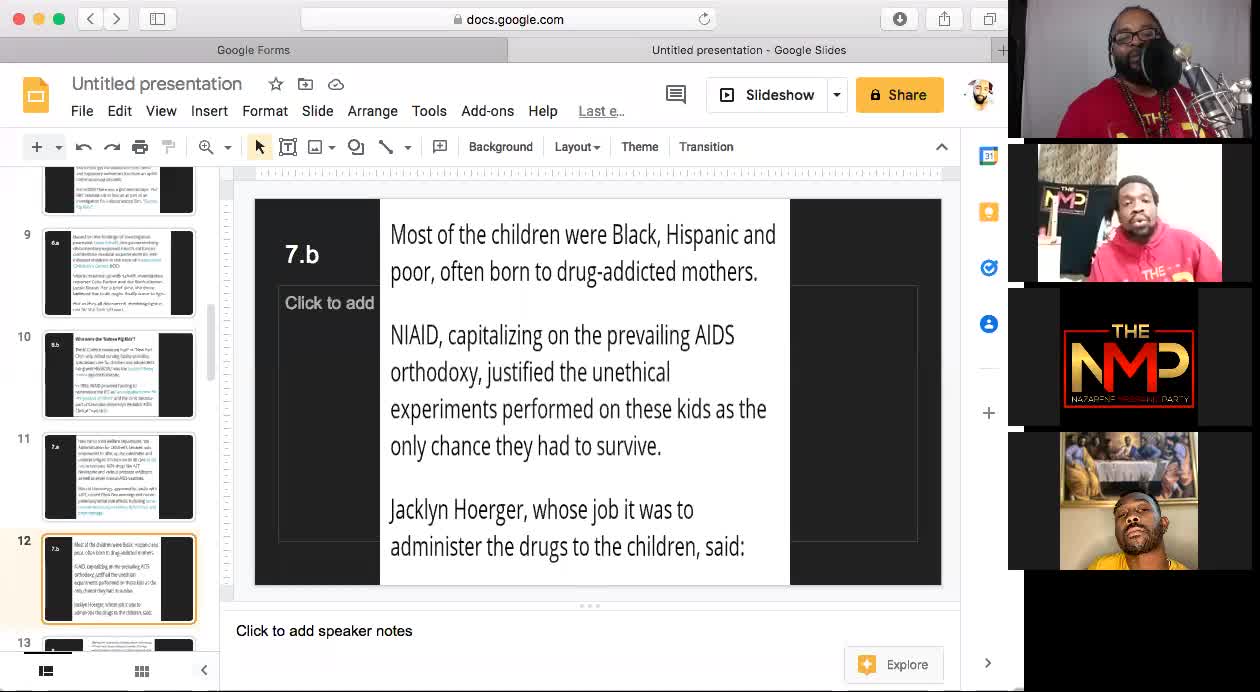The image size is (1260, 692).
Task: Click the zoom magnifier tool
Action: (x=206, y=147)
